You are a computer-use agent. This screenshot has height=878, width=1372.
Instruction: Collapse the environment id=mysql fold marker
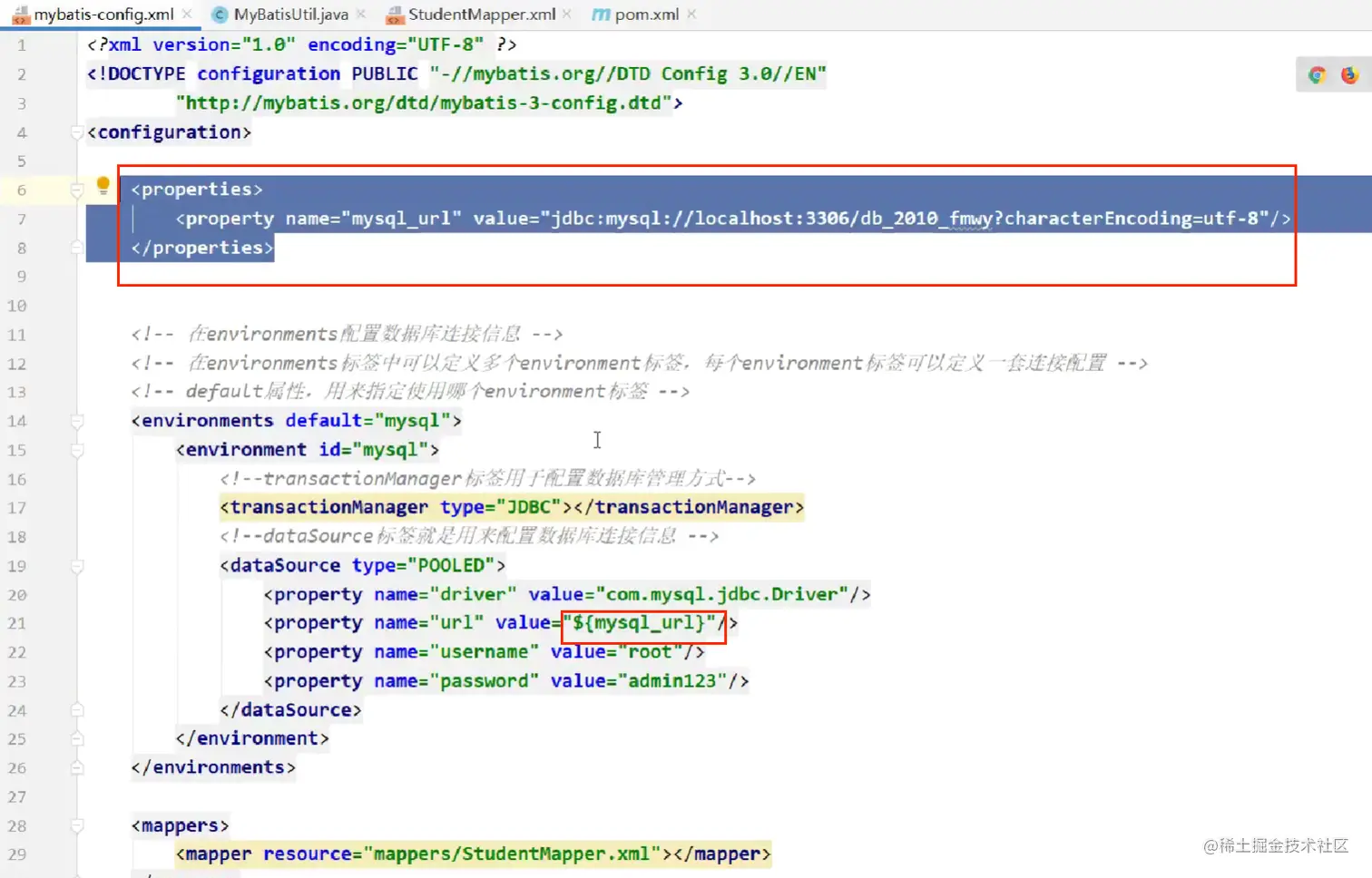77,450
